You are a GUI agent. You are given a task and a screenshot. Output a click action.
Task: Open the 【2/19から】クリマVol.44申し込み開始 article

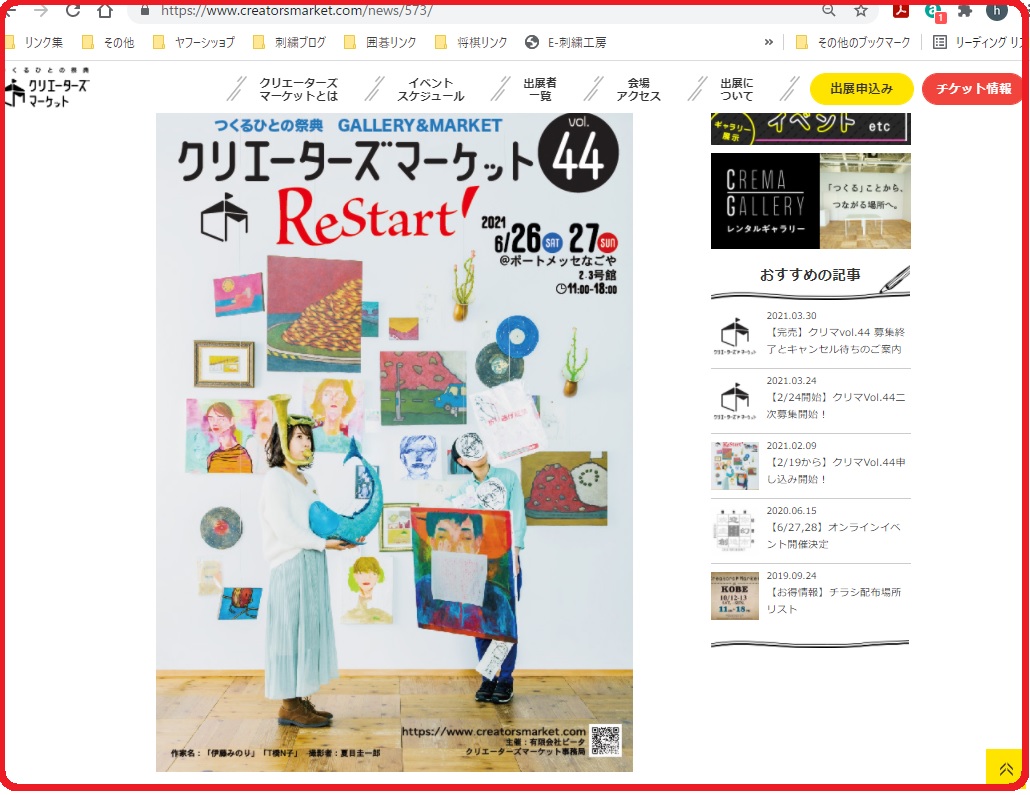pyautogui.click(x=836, y=471)
